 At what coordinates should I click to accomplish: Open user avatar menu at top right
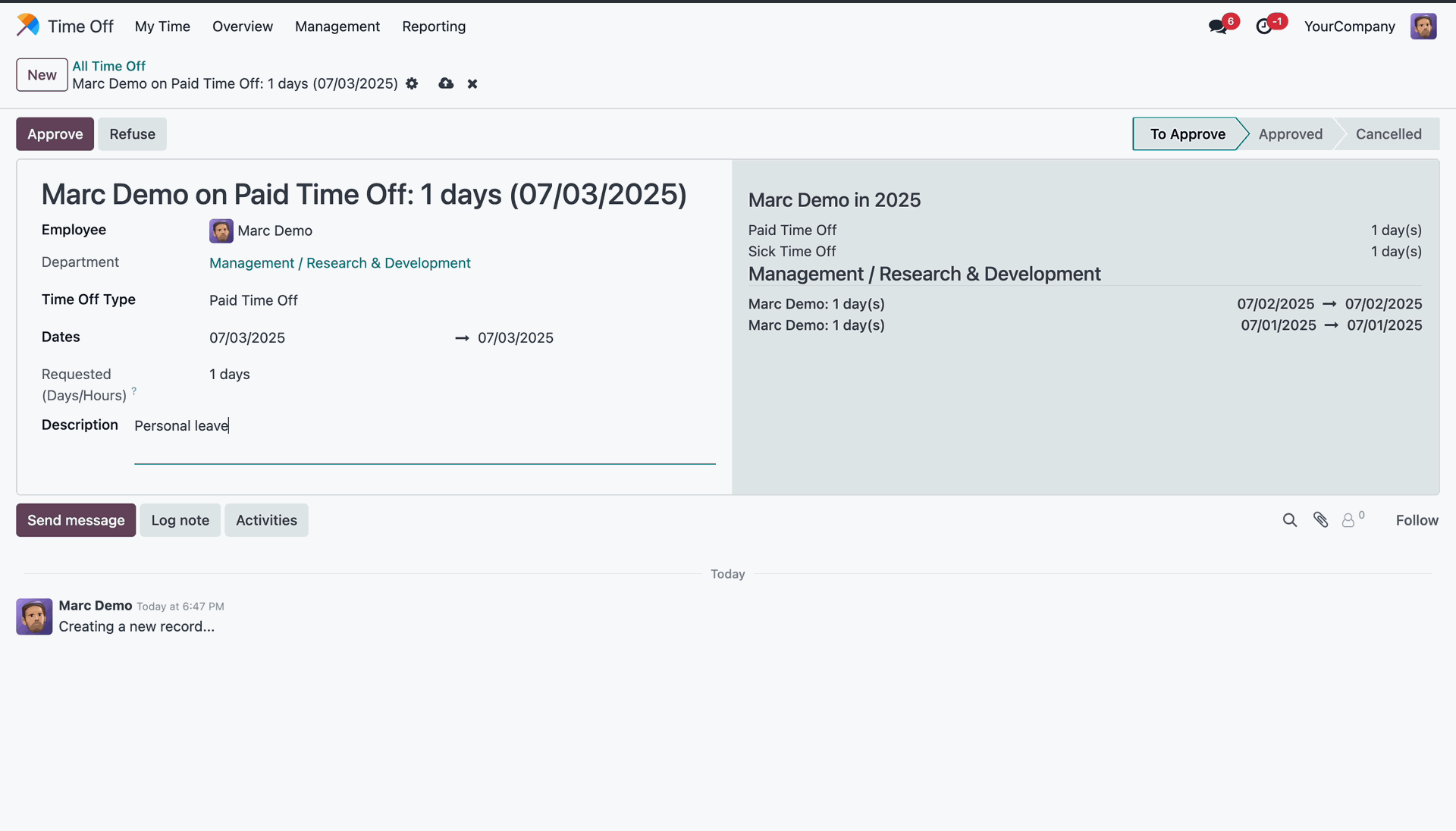click(1423, 27)
